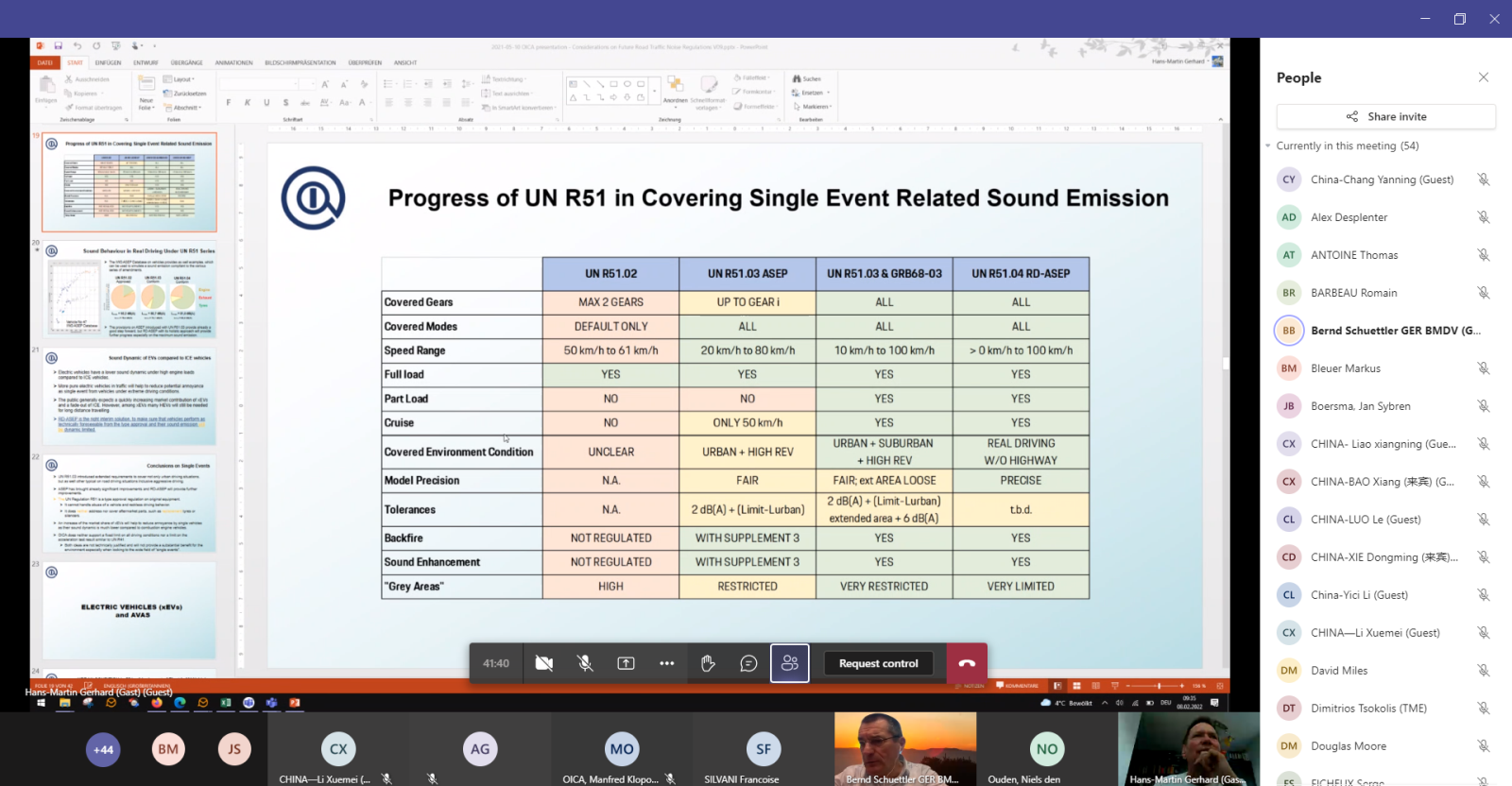Click the share icon beside Share invite
Image resolution: width=1512 pixels, height=786 pixels.
(1352, 117)
